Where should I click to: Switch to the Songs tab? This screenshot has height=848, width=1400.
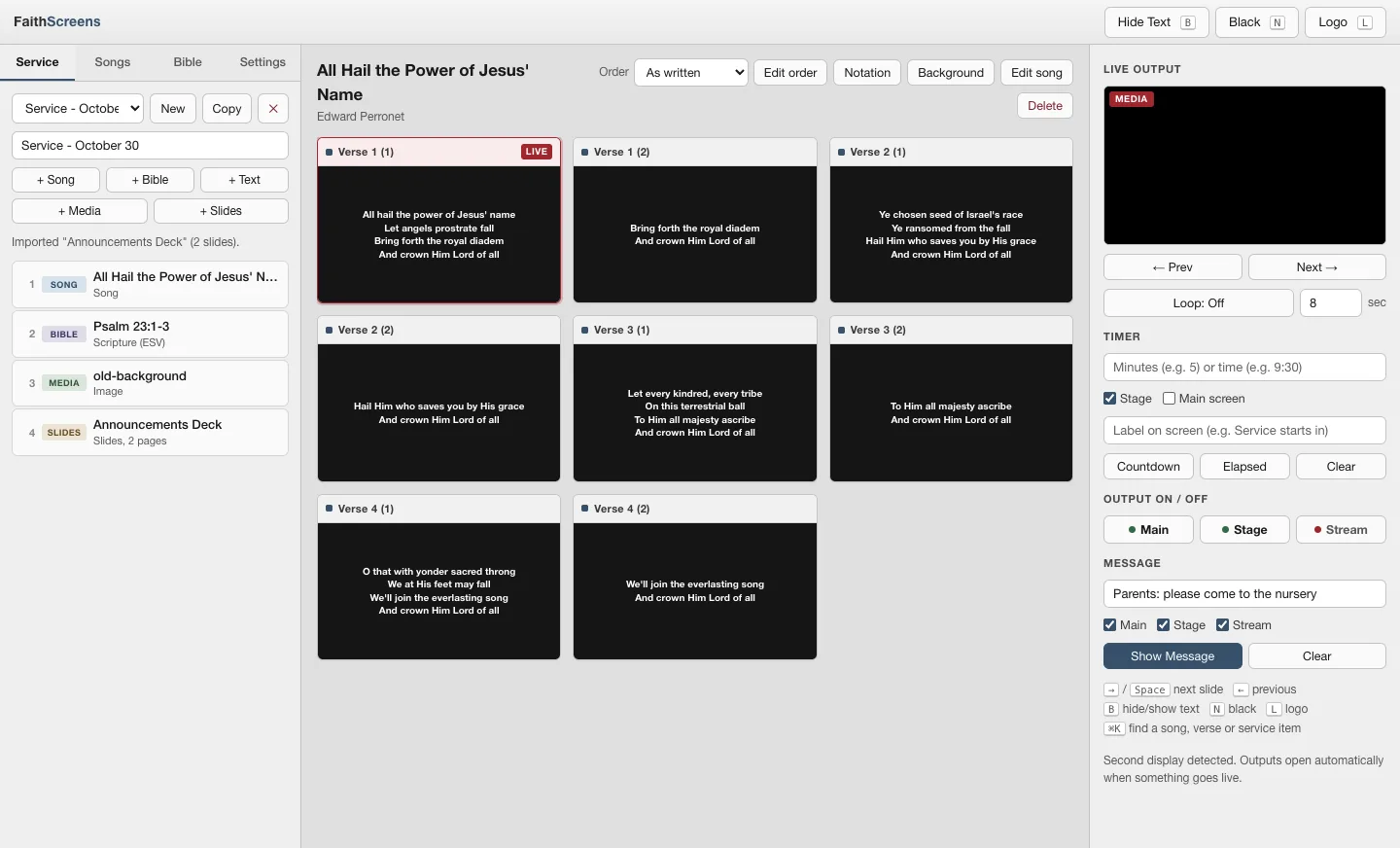coord(113,61)
